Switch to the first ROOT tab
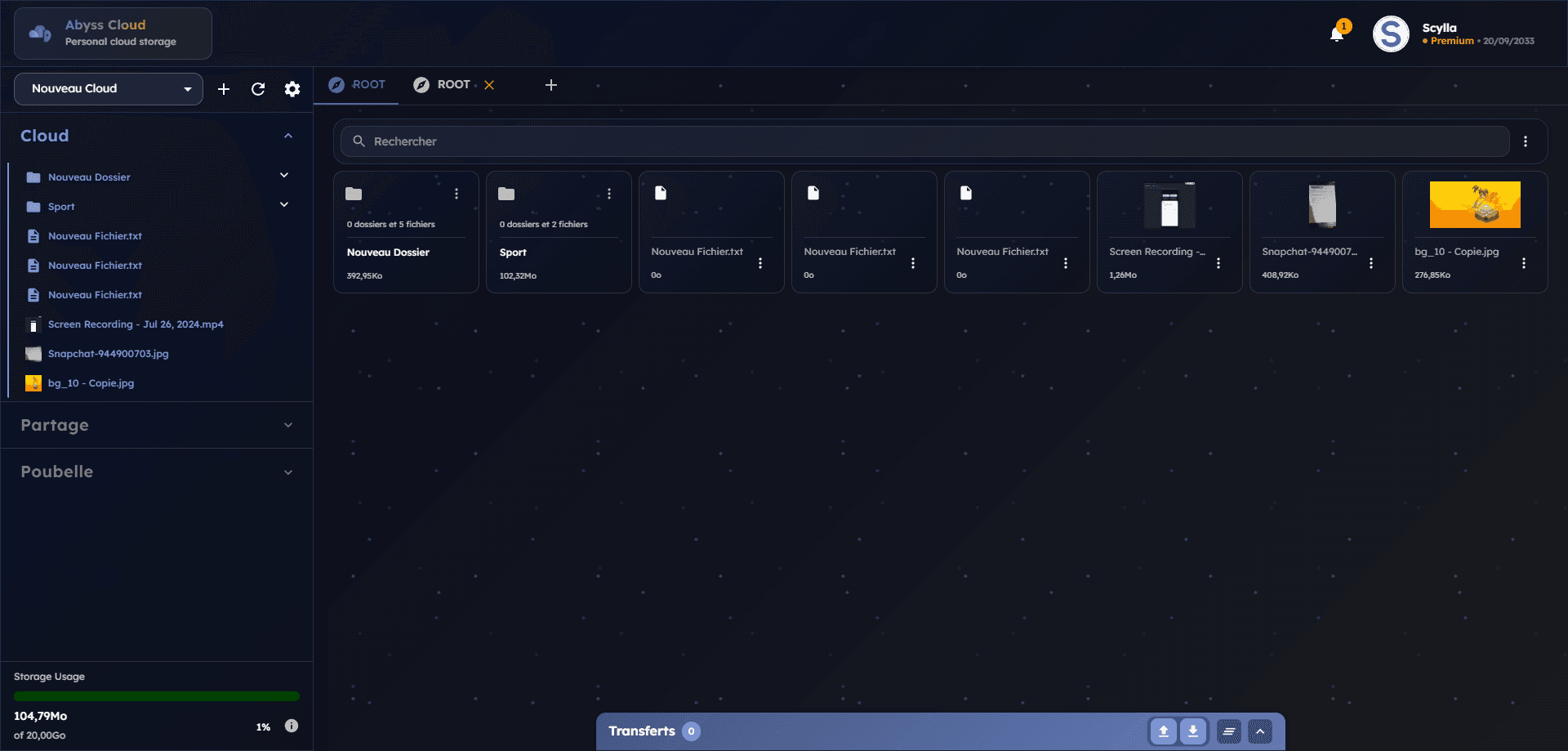The width and height of the screenshot is (1568, 751). tap(357, 85)
